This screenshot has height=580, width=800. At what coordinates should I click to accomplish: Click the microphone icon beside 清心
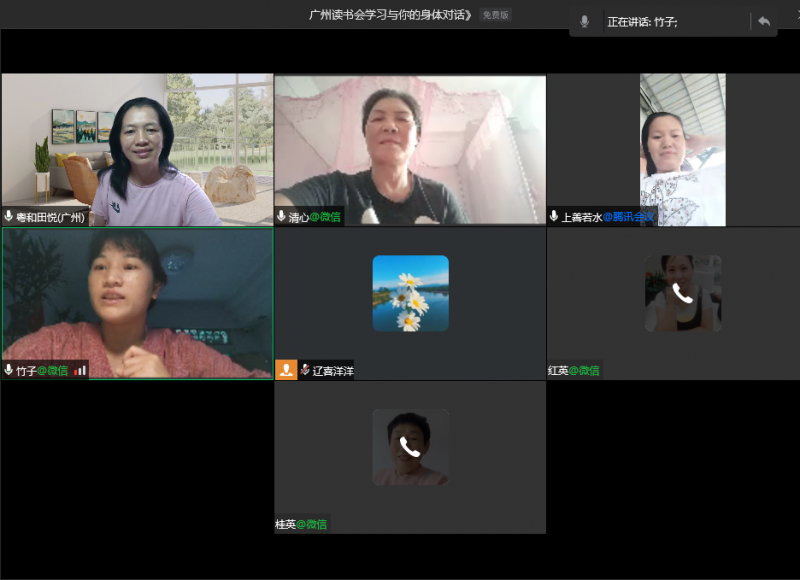pos(282,216)
